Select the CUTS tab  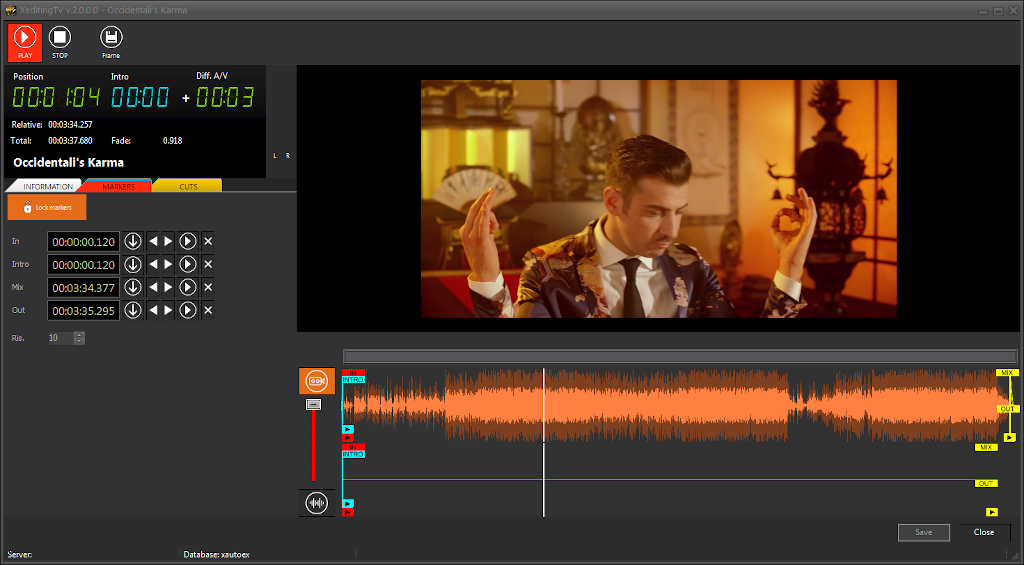point(188,186)
